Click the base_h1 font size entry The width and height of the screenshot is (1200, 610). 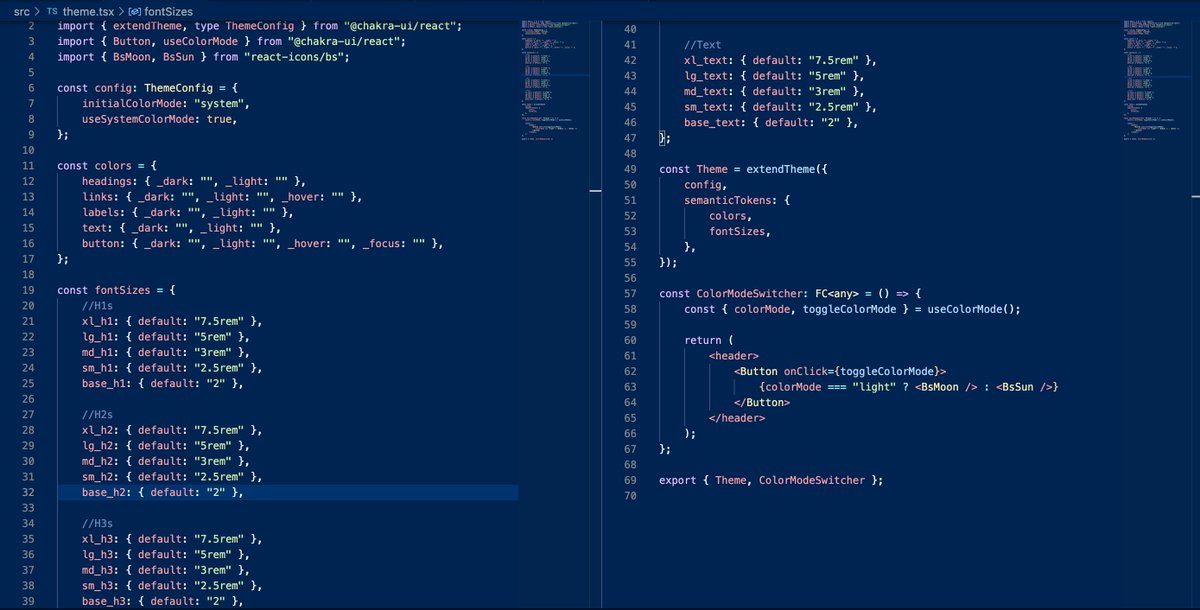(163, 384)
